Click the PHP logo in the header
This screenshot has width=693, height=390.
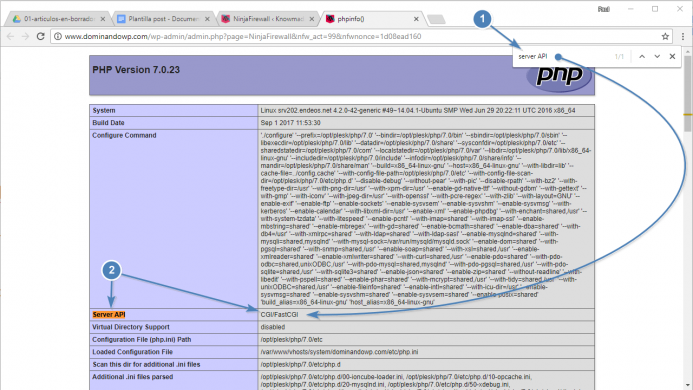[x=559, y=76]
